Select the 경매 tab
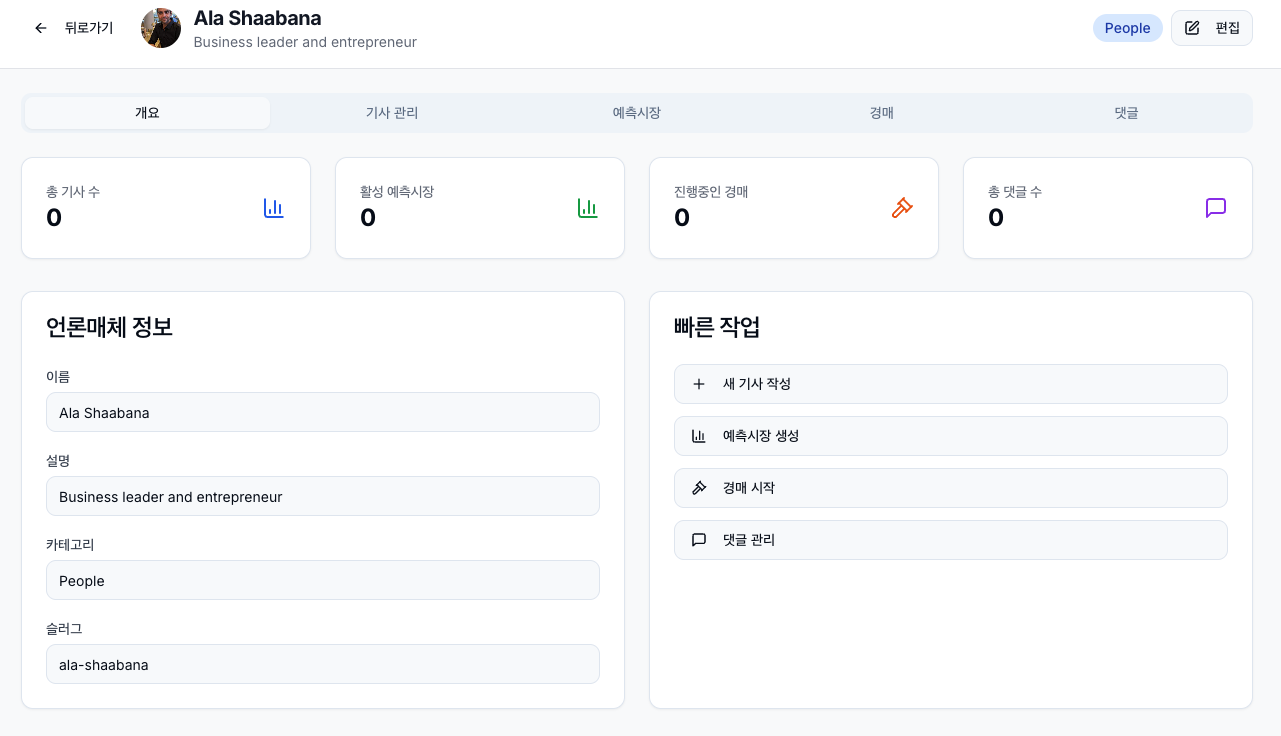The height and width of the screenshot is (736, 1281). click(881, 113)
